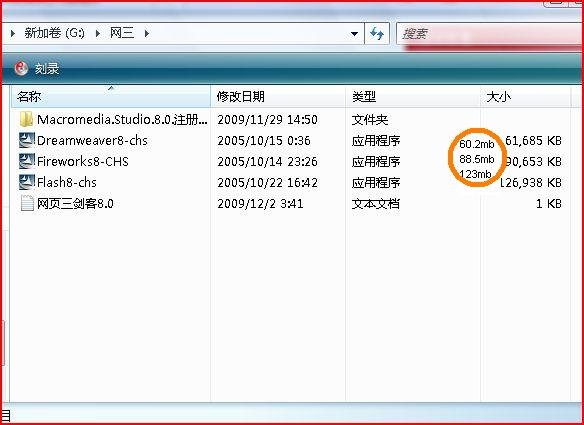Click the date 2005/10/14 23:26

(x=267, y=161)
